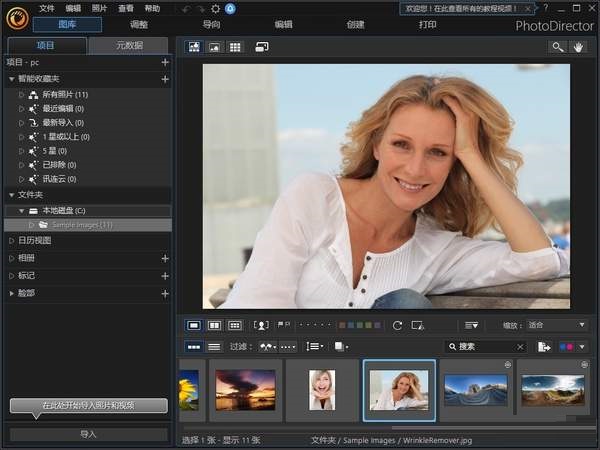Toggle compare two photos view mode
The image size is (600, 450).
click(214, 325)
